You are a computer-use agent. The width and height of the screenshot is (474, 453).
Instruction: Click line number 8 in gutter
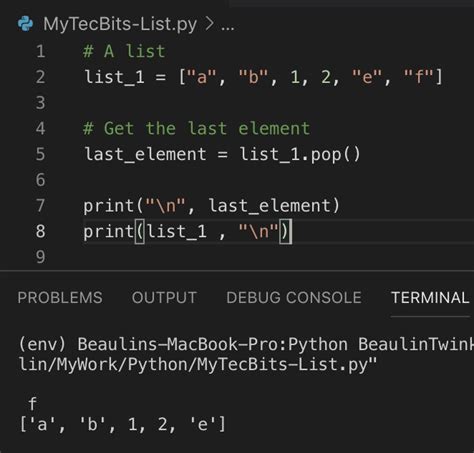[40, 231]
